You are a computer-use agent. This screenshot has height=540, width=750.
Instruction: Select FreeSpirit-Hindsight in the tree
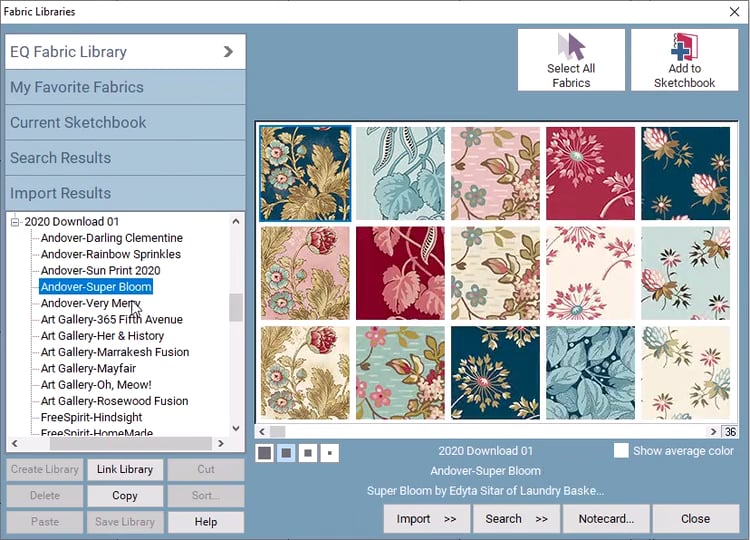point(91,417)
